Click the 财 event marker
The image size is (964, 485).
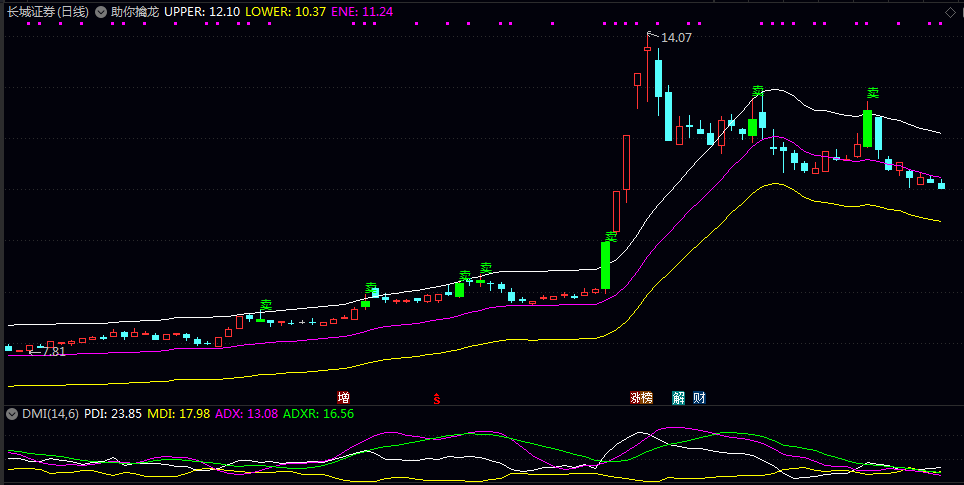coord(699,398)
